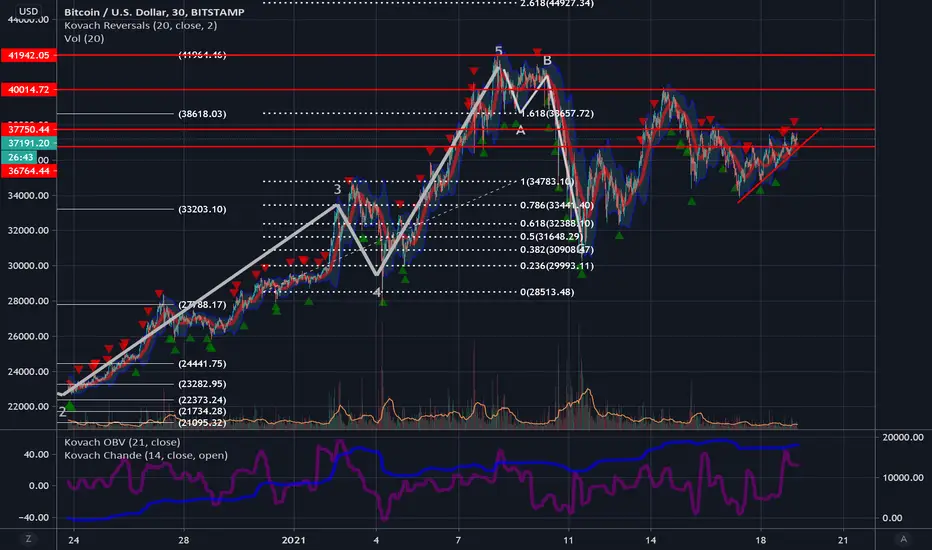The image size is (932, 550).
Task: Click the (22373.24) level label
Action: click(x=202, y=400)
